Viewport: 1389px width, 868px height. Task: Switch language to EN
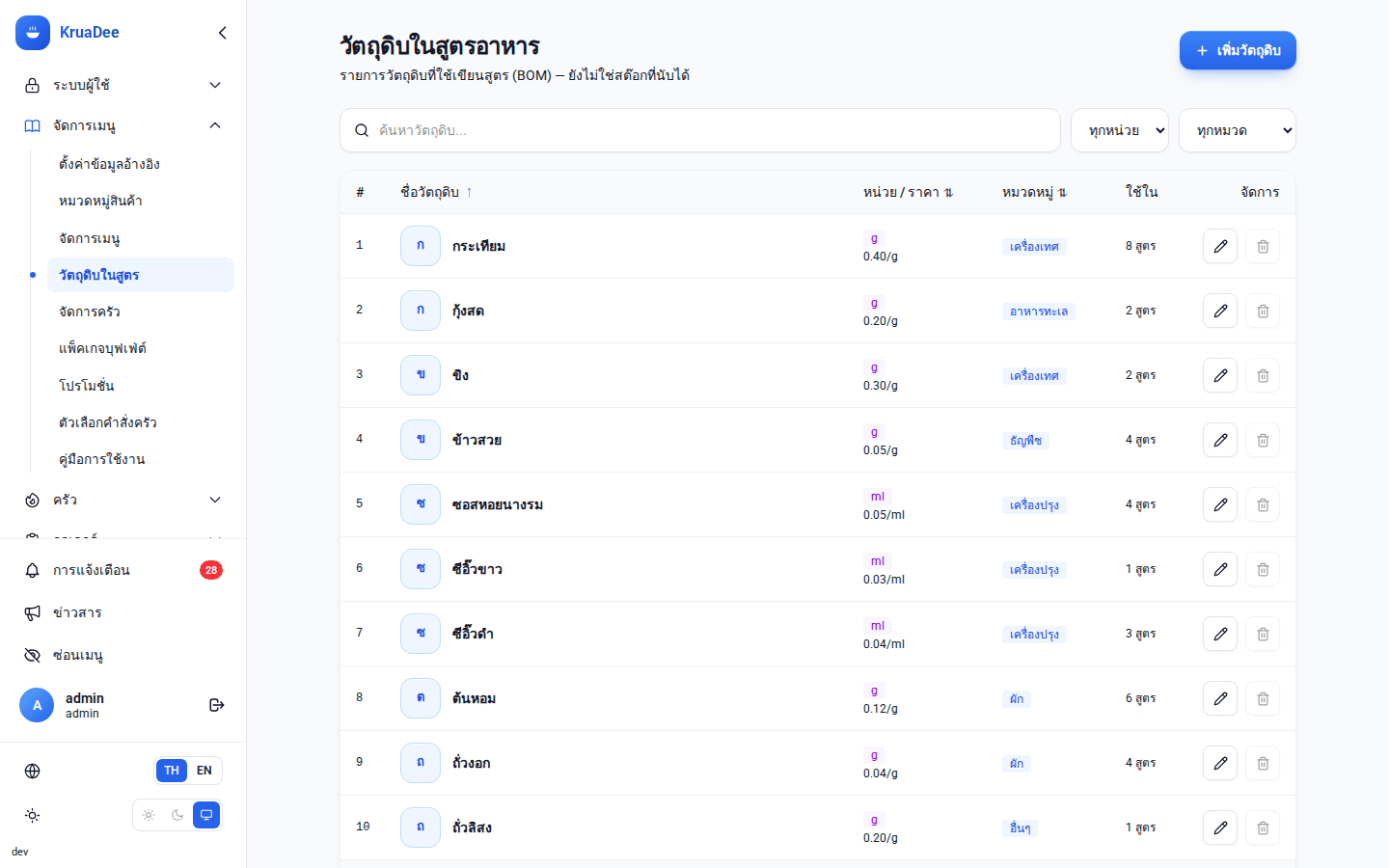point(204,771)
